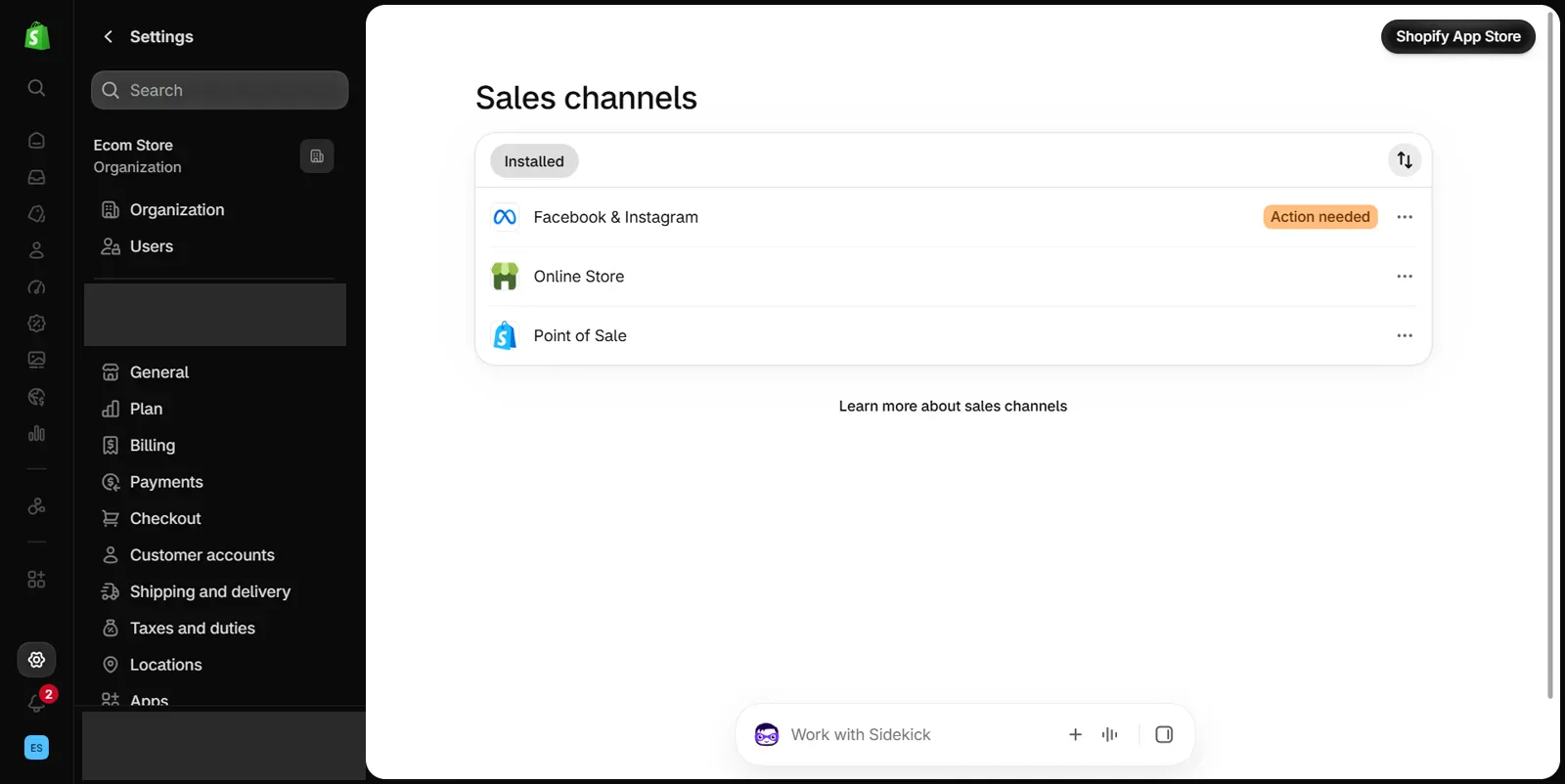Open notifications bell with 2 badge
The height and width of the screenshot is (784, 1565).
(38, 702)
